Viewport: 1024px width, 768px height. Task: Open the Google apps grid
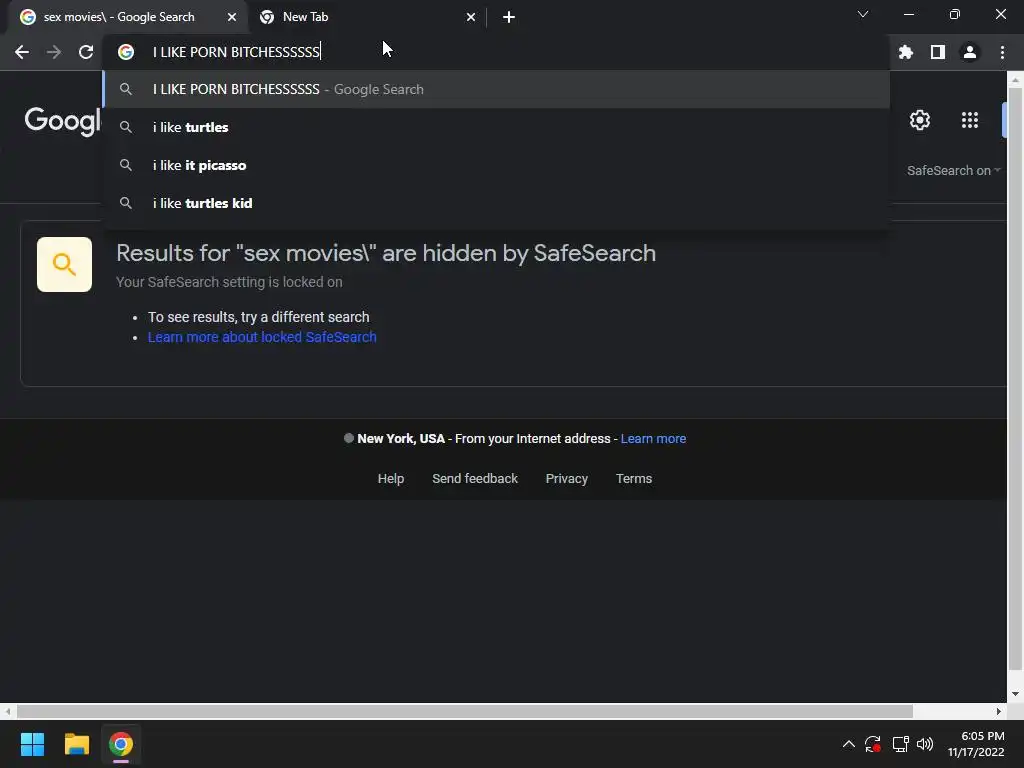970,120
